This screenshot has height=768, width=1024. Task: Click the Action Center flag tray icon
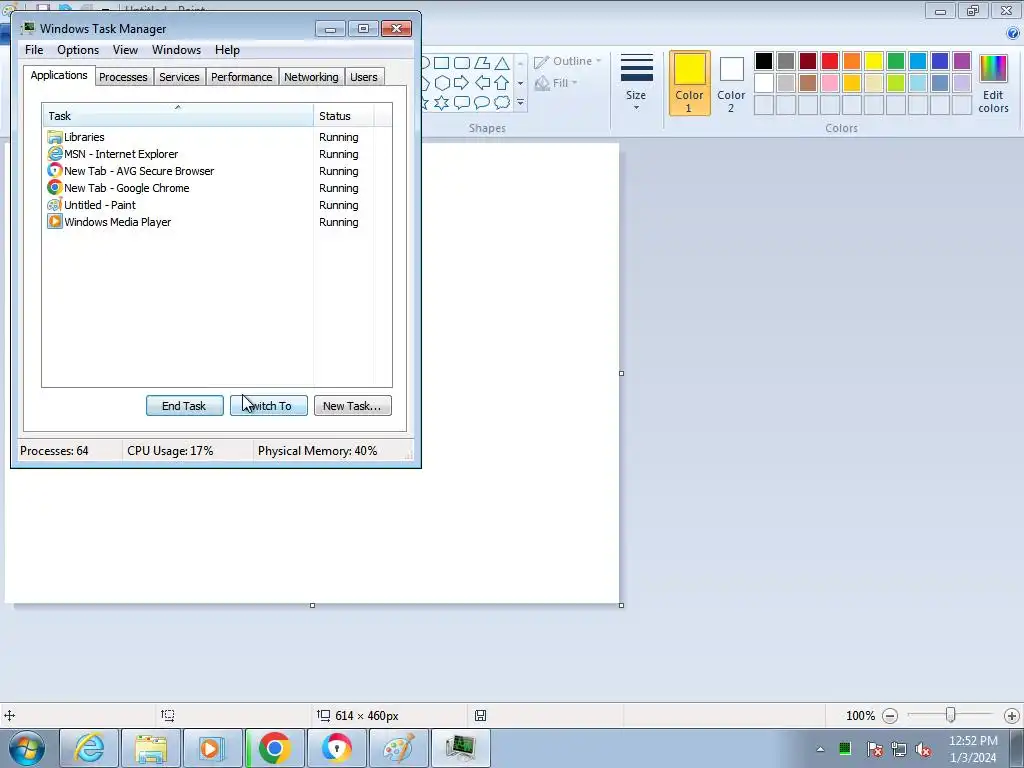click(874, 749)
